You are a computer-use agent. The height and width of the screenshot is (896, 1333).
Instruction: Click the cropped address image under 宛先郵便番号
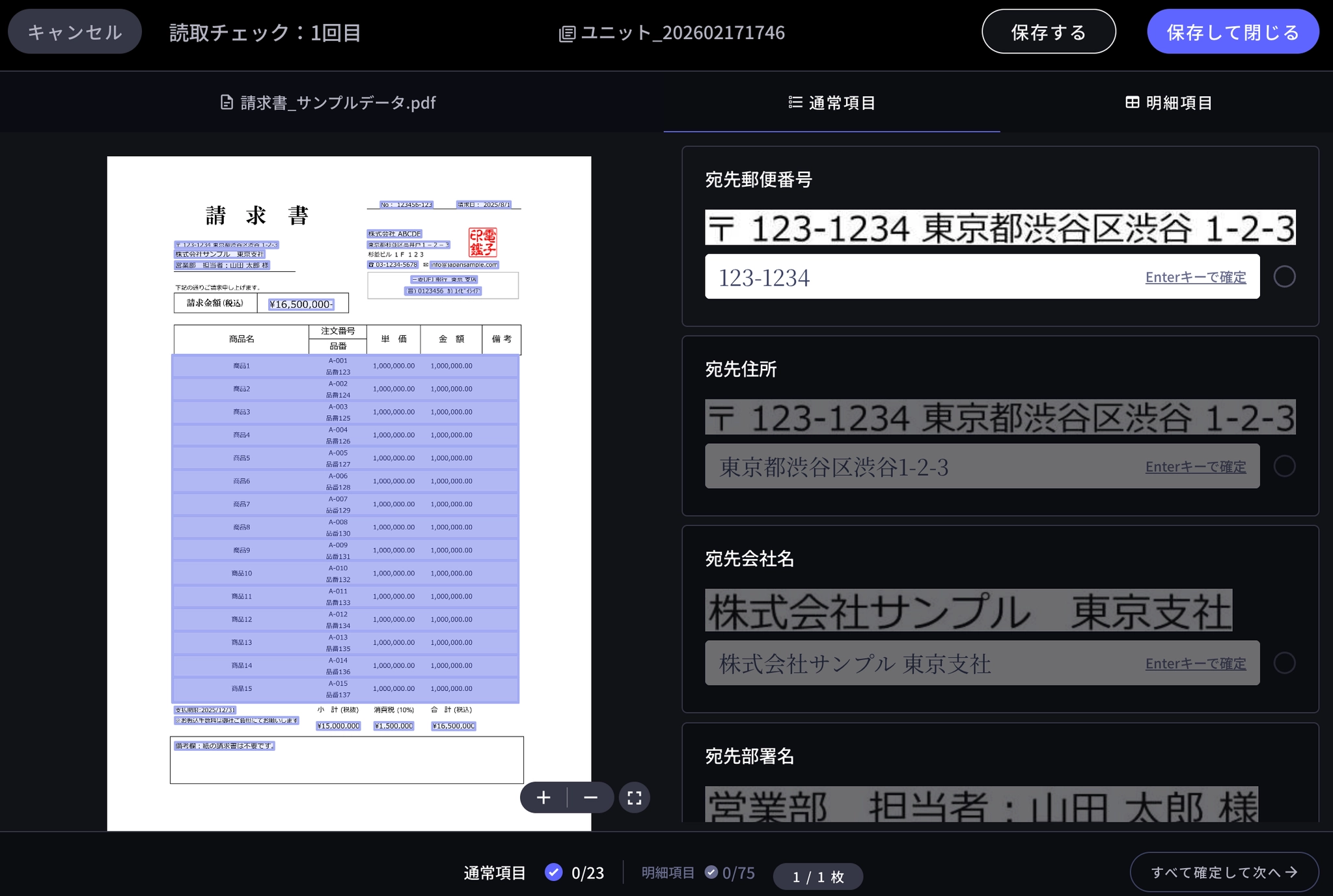click(x=1000, y=227)
